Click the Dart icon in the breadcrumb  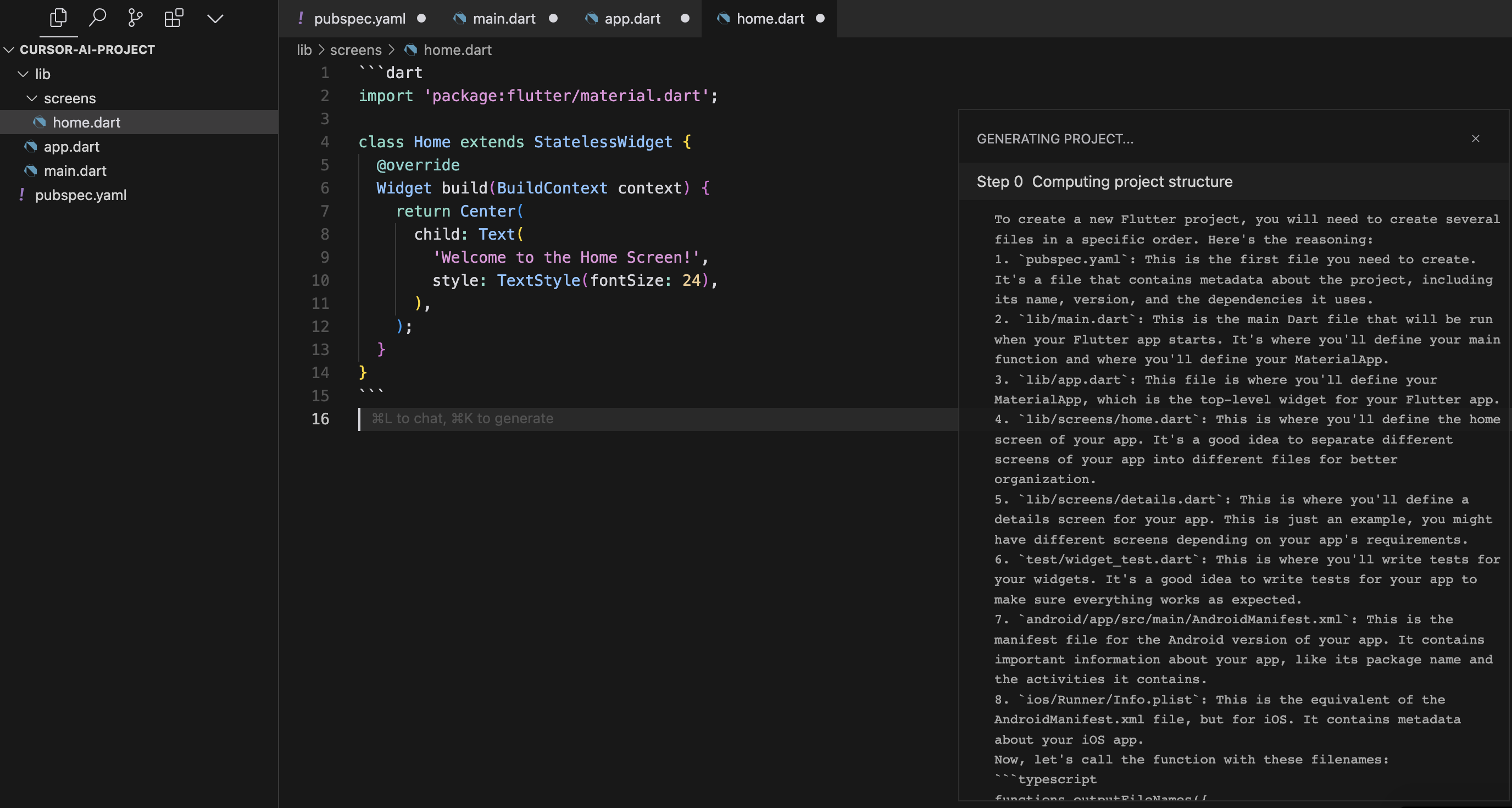tap(410, 50)
